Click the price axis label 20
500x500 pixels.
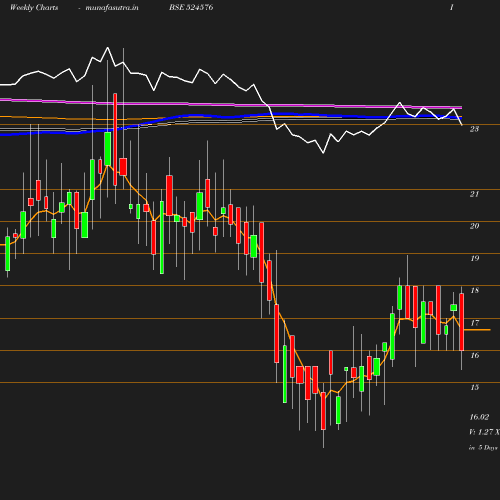tap(474, 226)
